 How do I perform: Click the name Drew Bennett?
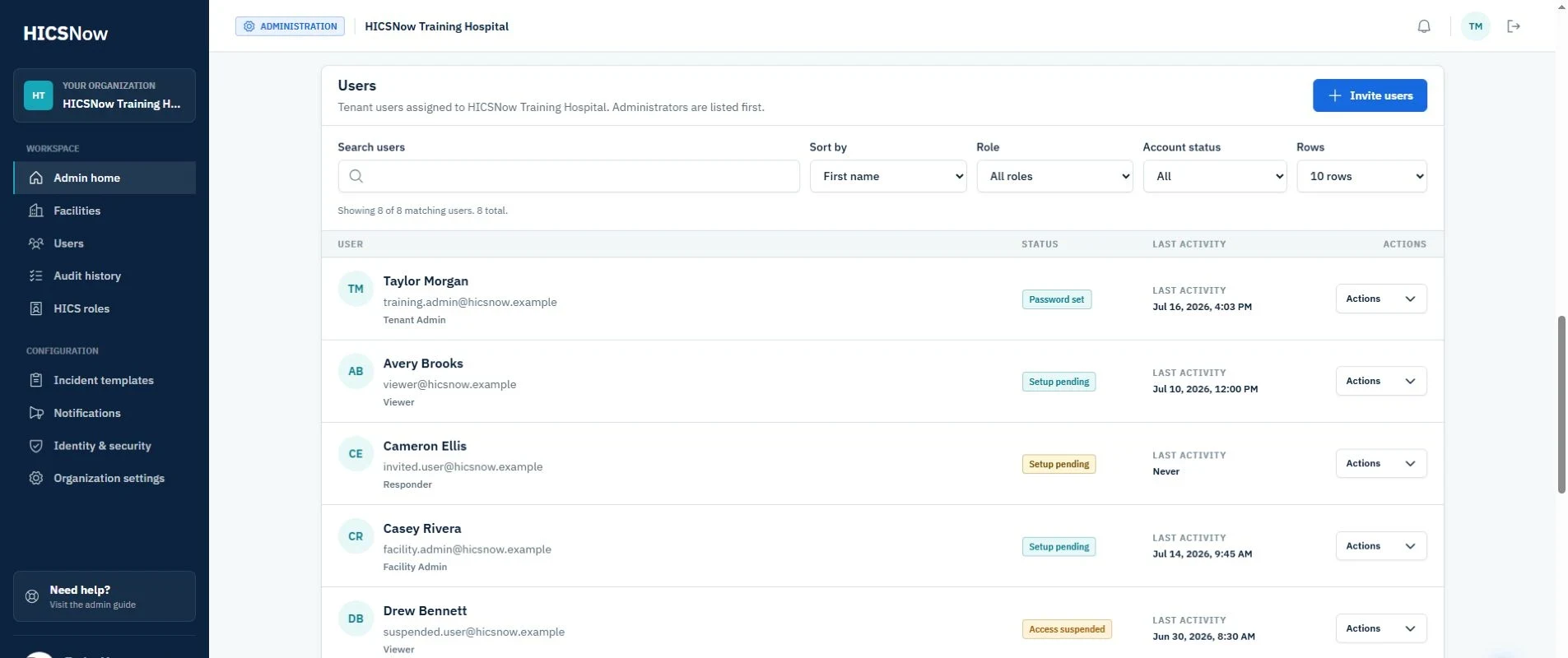[x=425, y=611]
